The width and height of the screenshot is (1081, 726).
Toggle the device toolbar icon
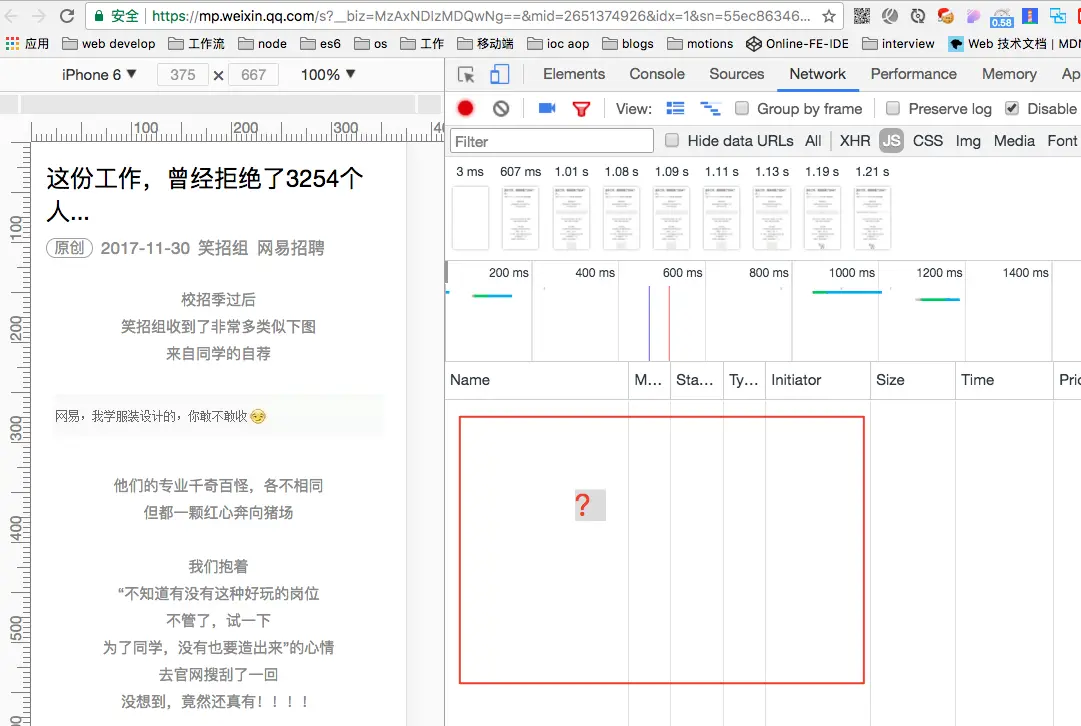[499, 74]
